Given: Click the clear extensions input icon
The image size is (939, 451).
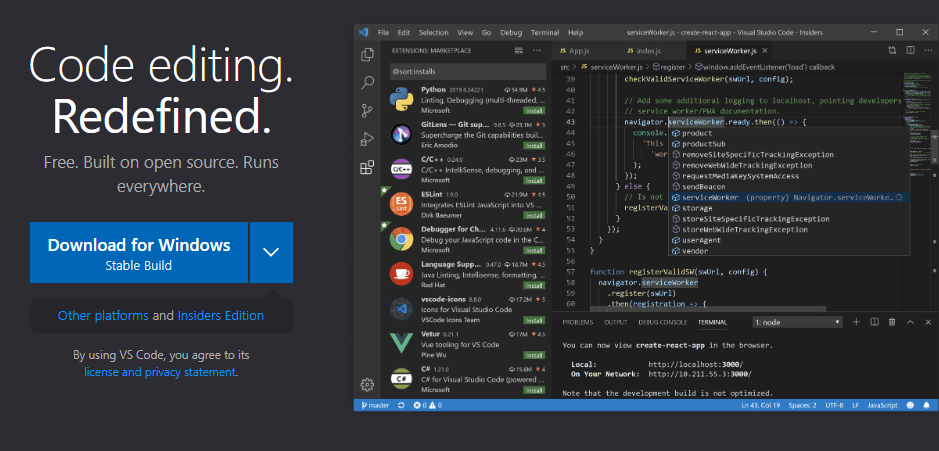Looking at the screenshot, I should 519,50.
